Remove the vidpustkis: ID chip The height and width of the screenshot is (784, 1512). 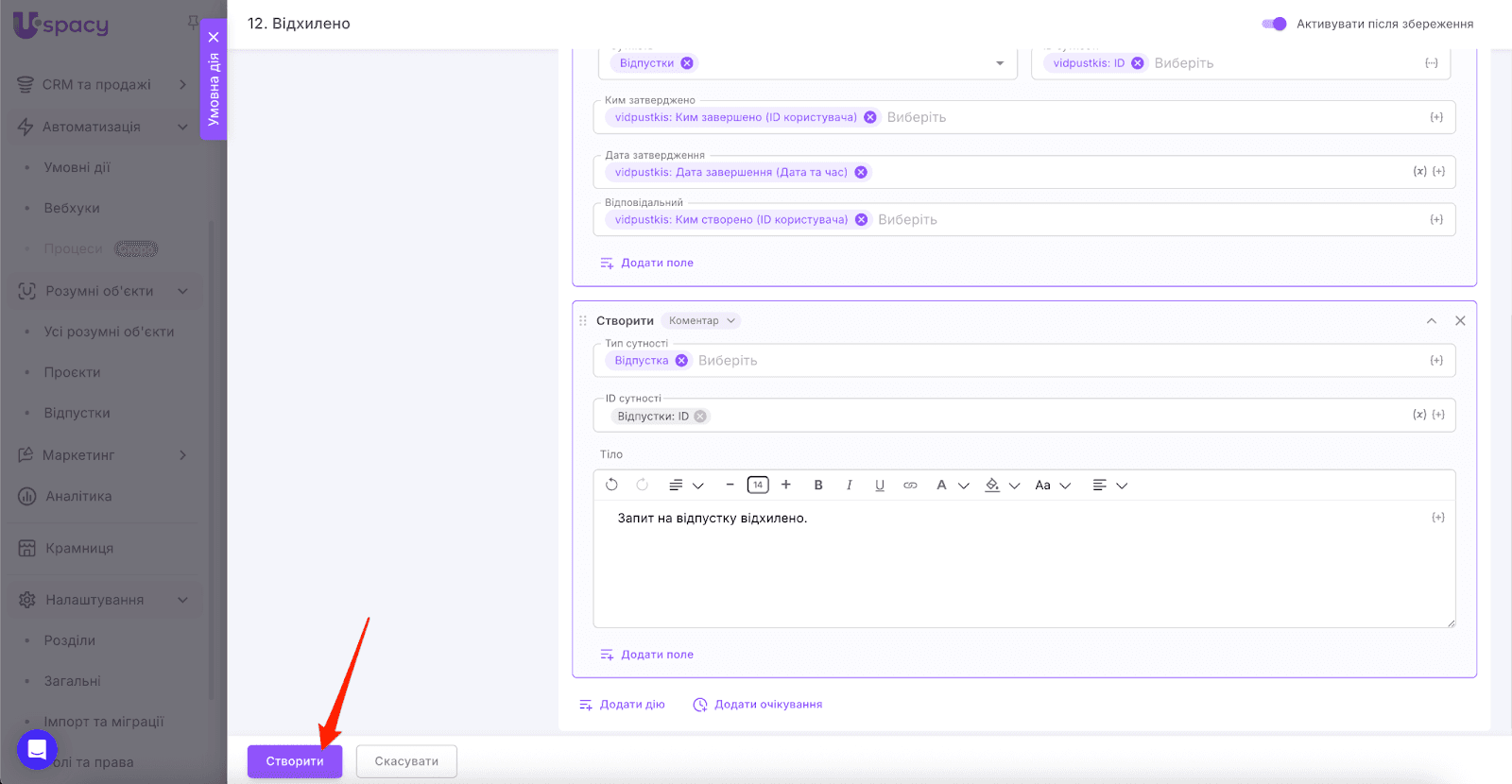(1138, 63)
